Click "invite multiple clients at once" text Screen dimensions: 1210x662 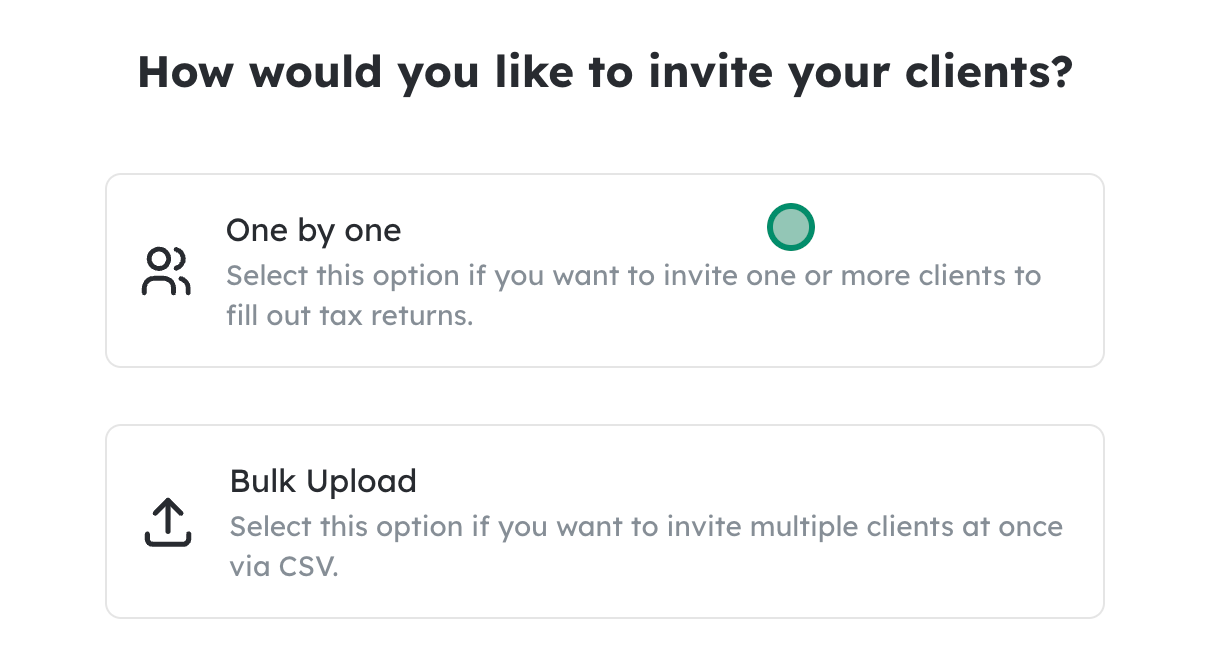pyautogui.click(x=795, y=526)
